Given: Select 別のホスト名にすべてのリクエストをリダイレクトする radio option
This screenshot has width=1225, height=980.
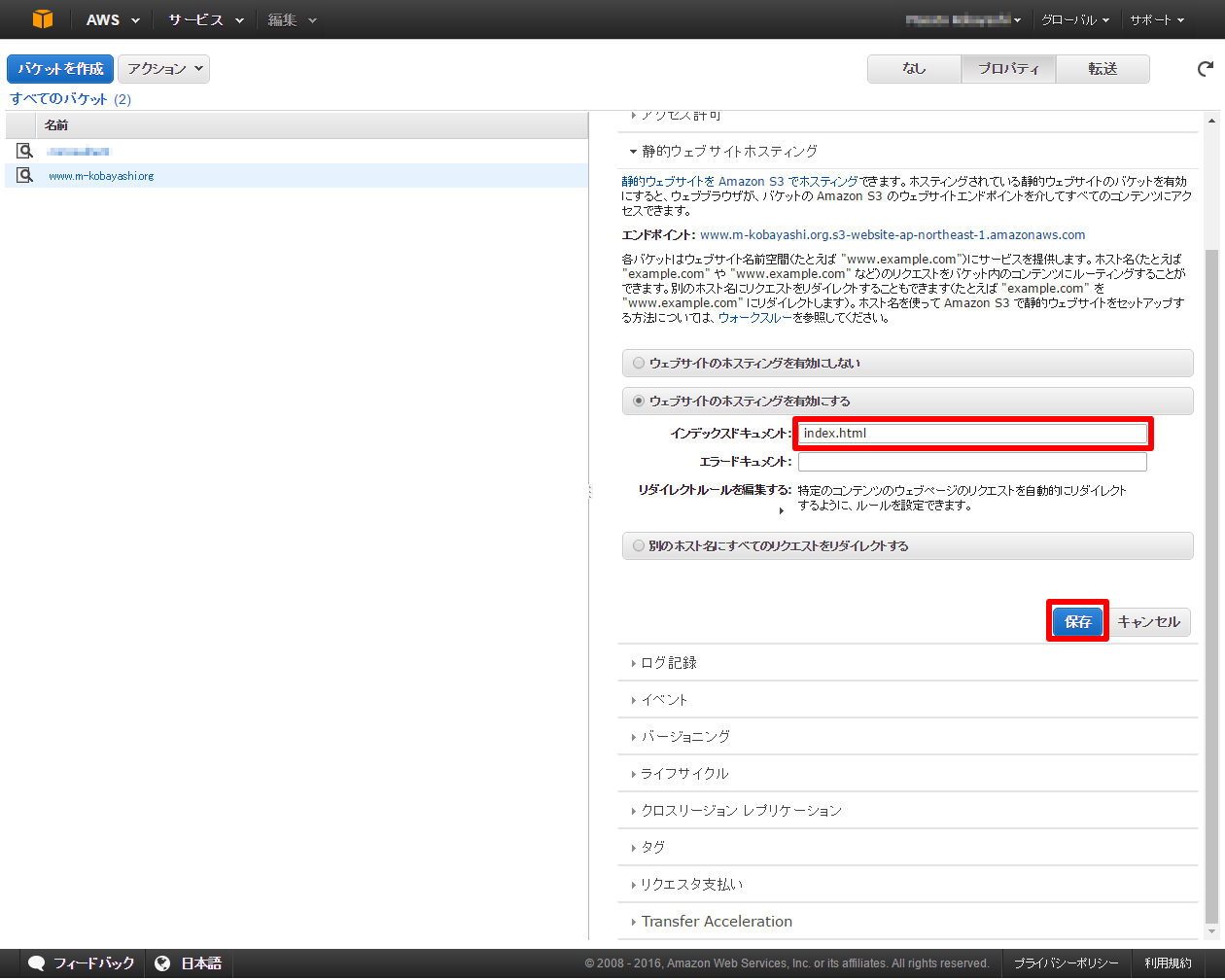Looking at the screenshot, I should pos(639,545).
